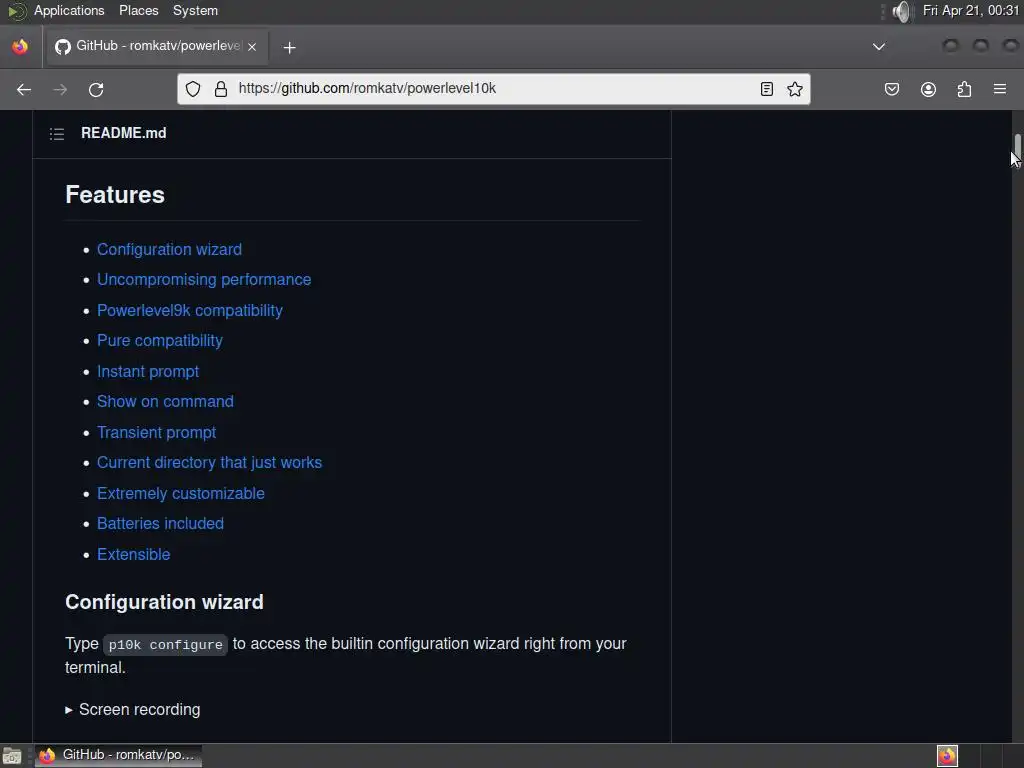Click the p10k configure code snippet

click(x=165, y=645)
